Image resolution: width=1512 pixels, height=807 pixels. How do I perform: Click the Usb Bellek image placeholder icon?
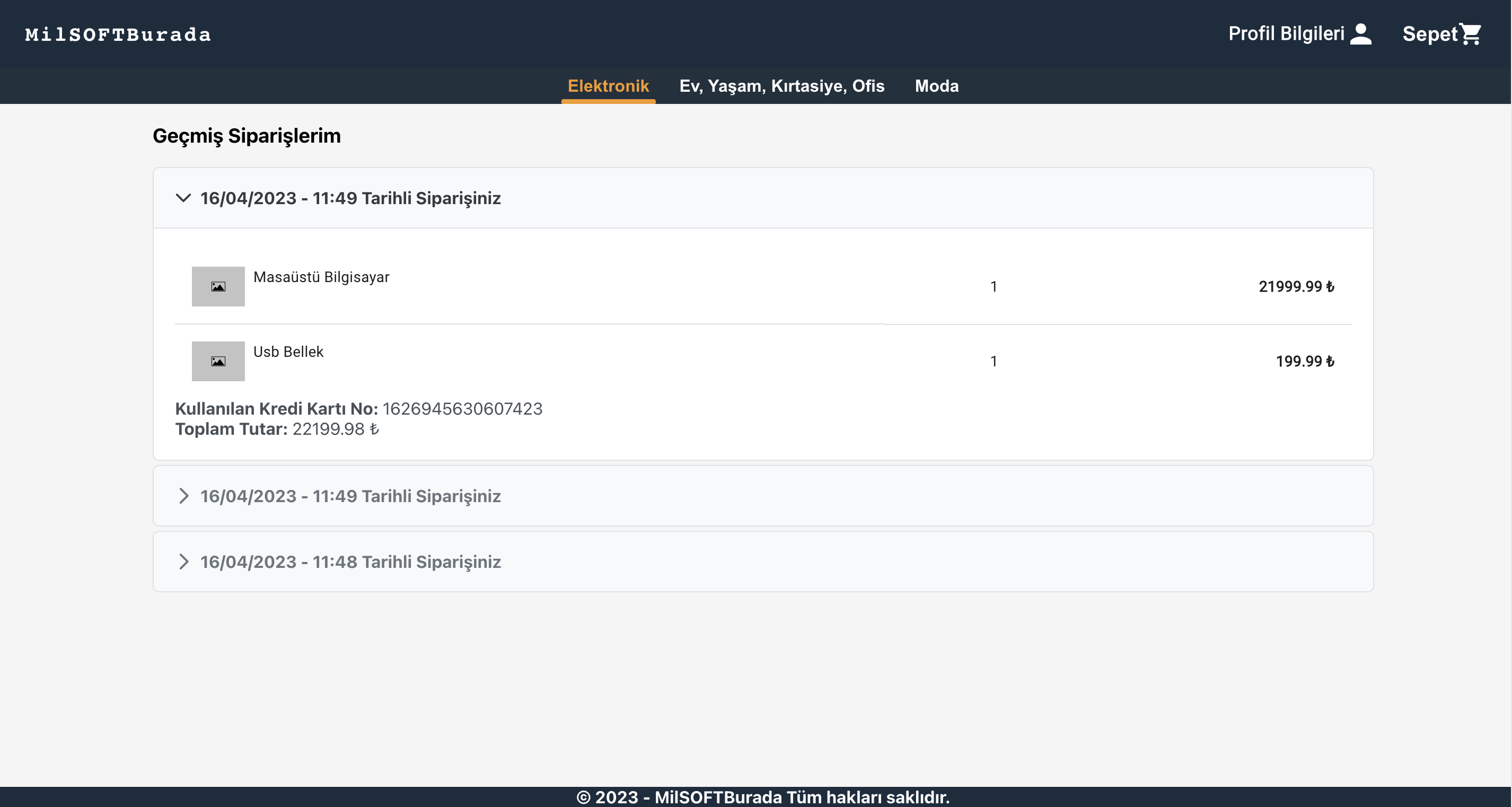click(218, 361)
